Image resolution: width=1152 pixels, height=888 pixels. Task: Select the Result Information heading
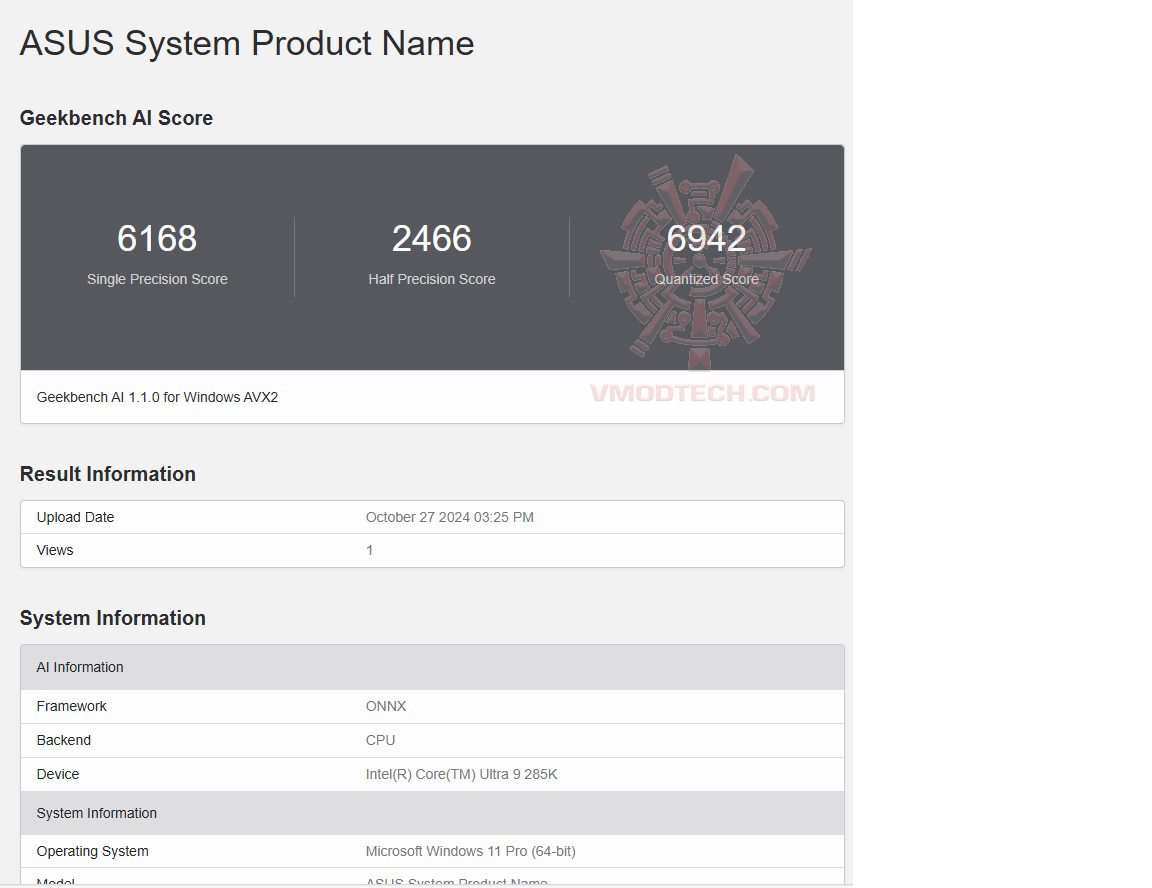tap(108, 474)
